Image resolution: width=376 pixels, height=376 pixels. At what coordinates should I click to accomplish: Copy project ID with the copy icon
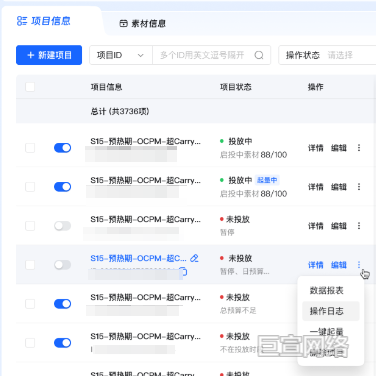(183, 272)
